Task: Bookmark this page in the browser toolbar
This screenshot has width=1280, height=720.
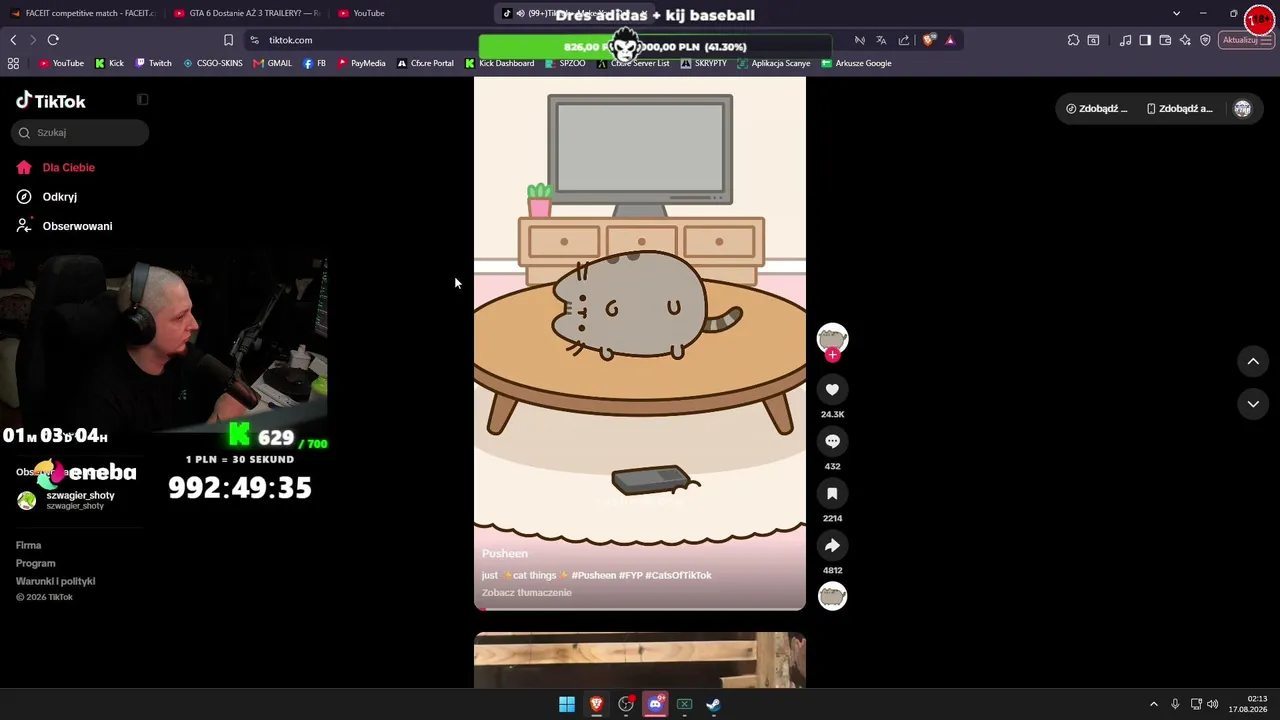Action: click(228, 40)
